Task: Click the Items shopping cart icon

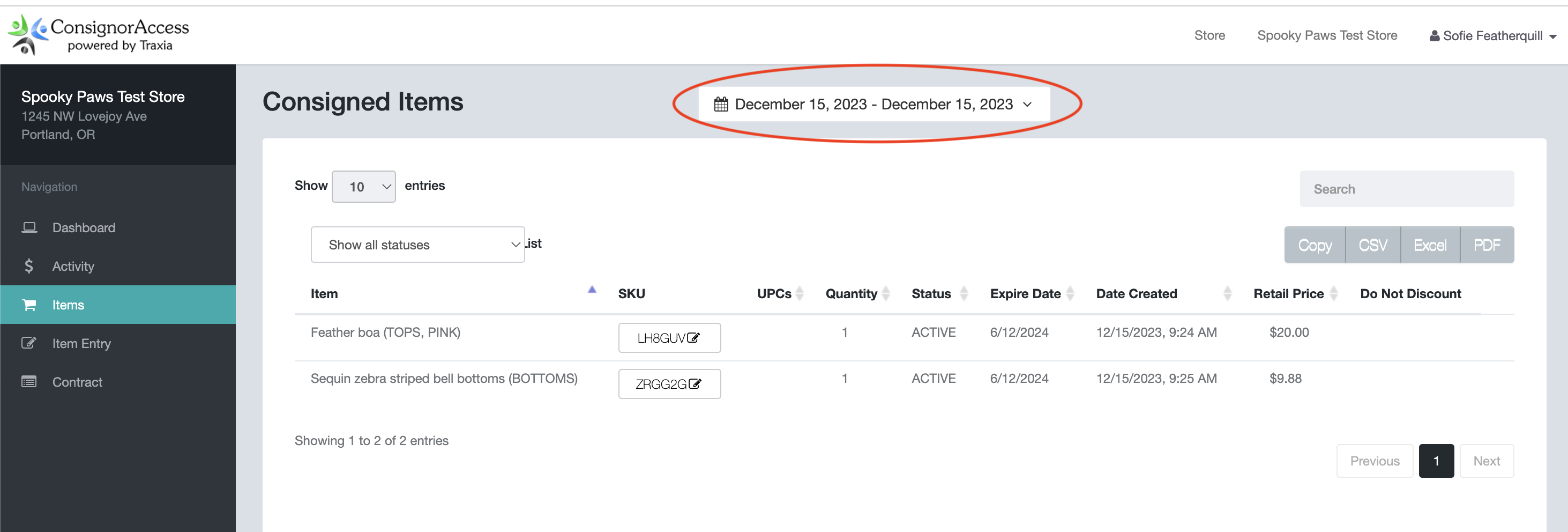Action: coord(29,305)
